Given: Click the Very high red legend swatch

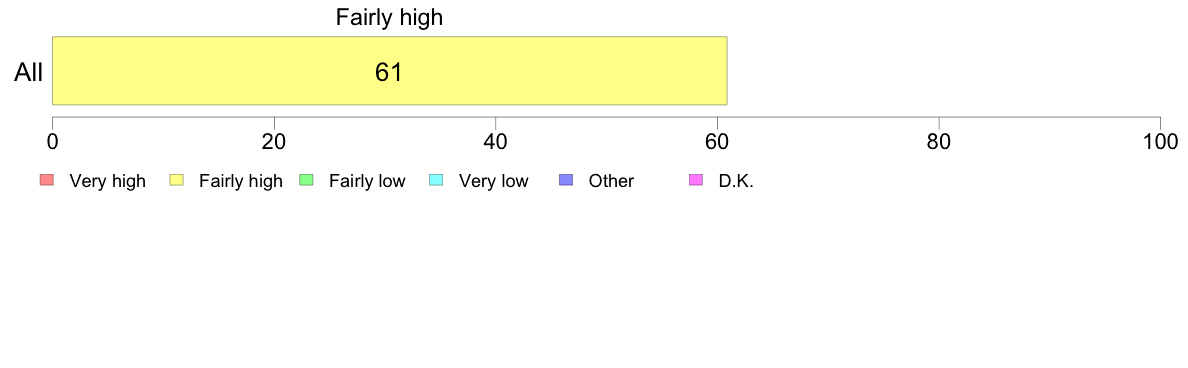Looking at the screenshot, I should [47, 180].
